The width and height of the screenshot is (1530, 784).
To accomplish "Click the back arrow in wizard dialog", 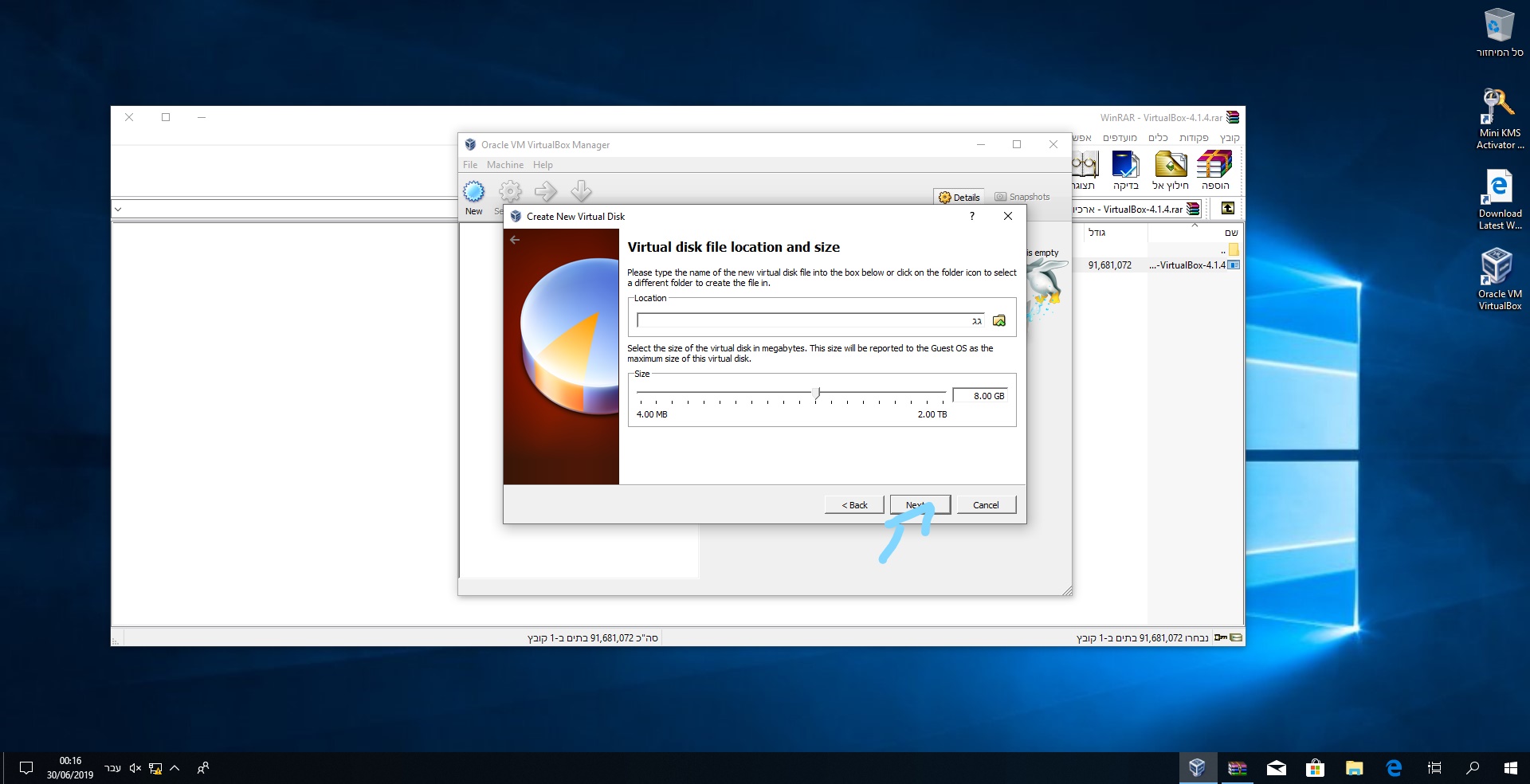I will point(515,239).
